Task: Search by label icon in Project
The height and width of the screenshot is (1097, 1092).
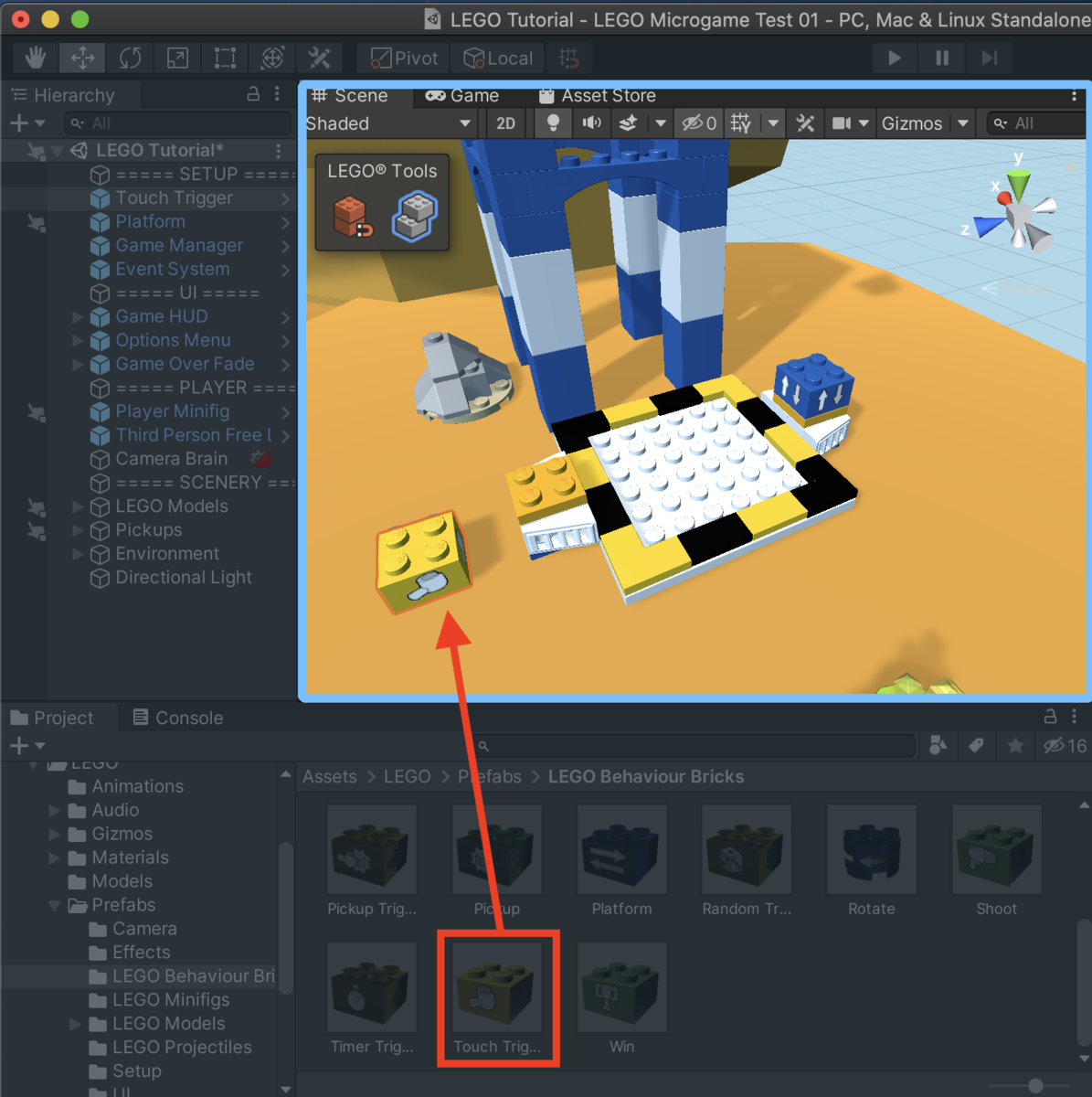Action: 976,746
